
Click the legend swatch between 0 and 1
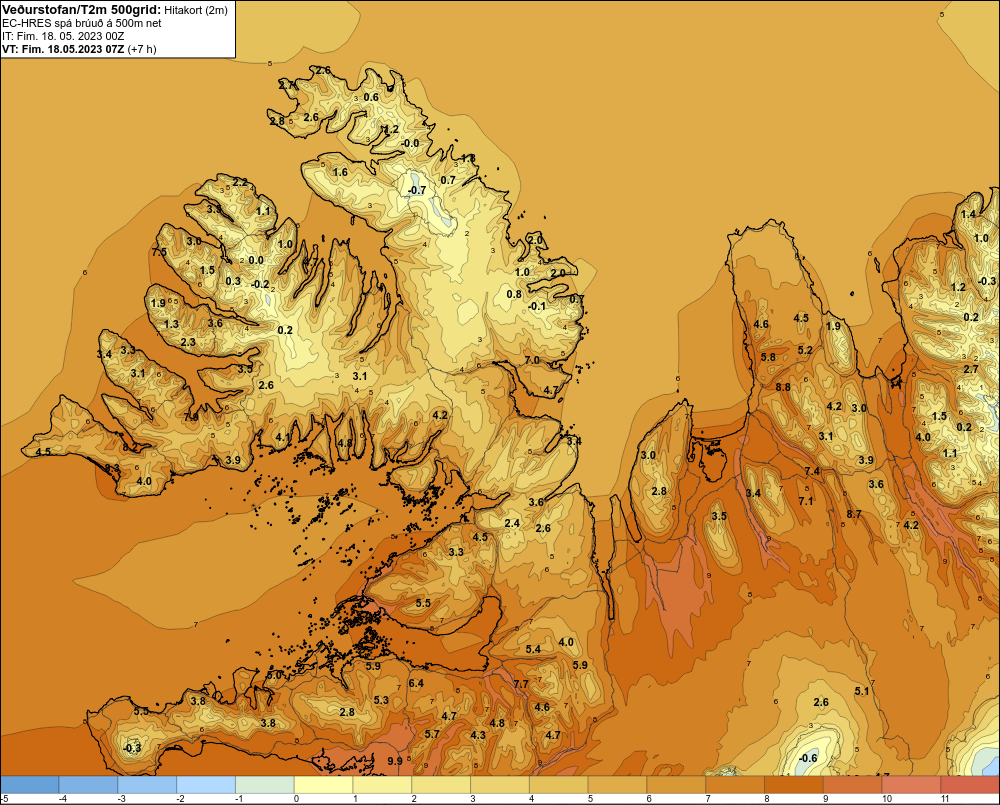(x=323, y=784)
